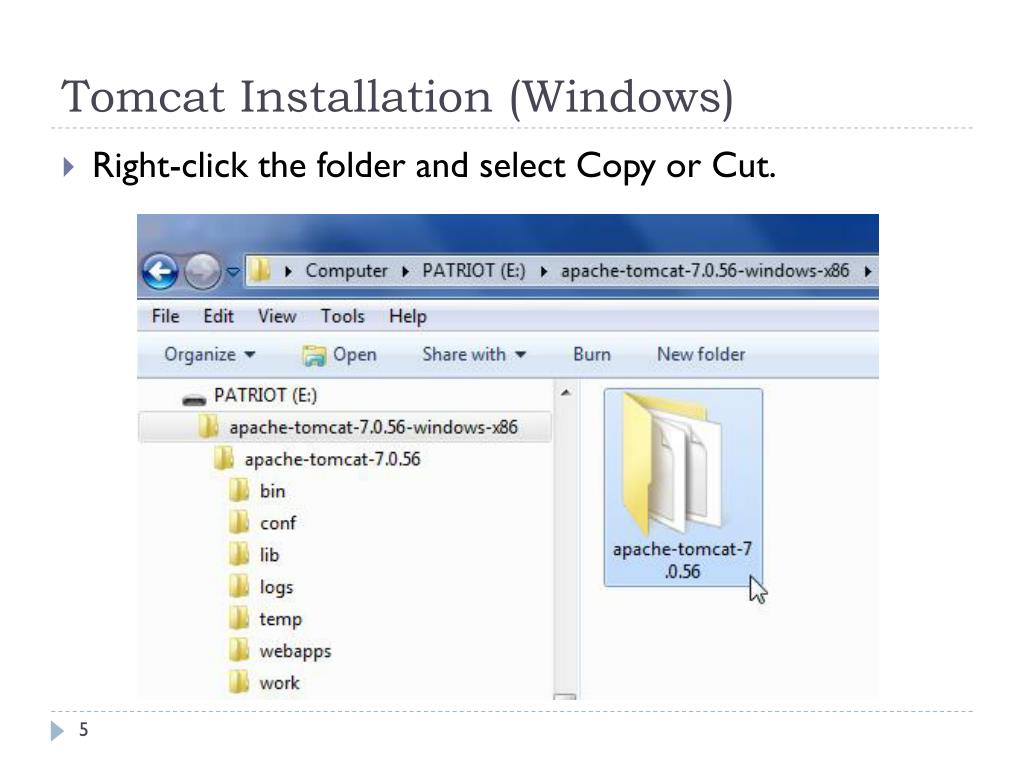Open the Organize dropdown
The width and height of the screenshot is (1024, 768).
pos(210,354)
